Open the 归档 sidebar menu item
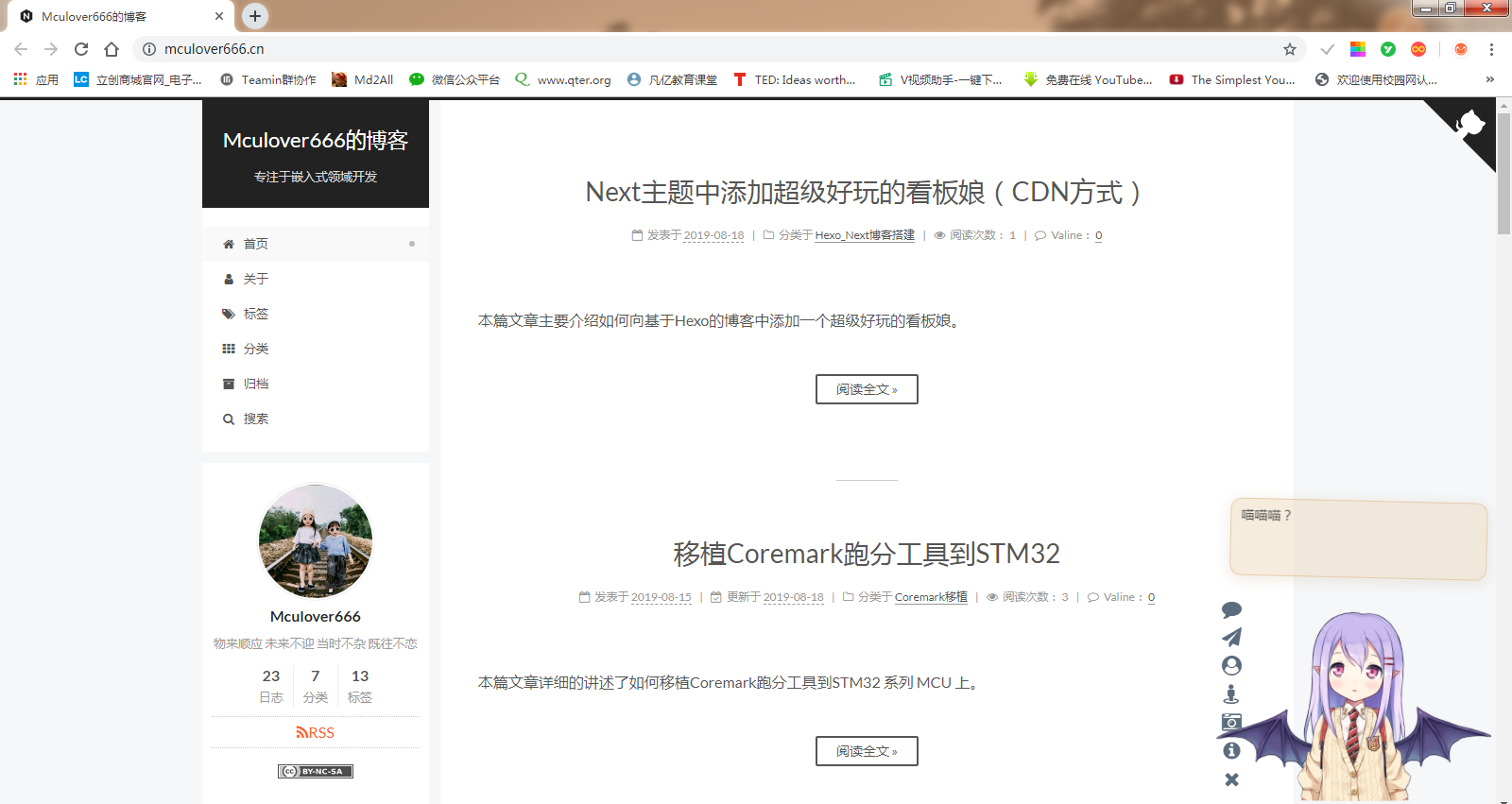The height and width of the screenshot is (804, 1512). (x=316, y=384)
